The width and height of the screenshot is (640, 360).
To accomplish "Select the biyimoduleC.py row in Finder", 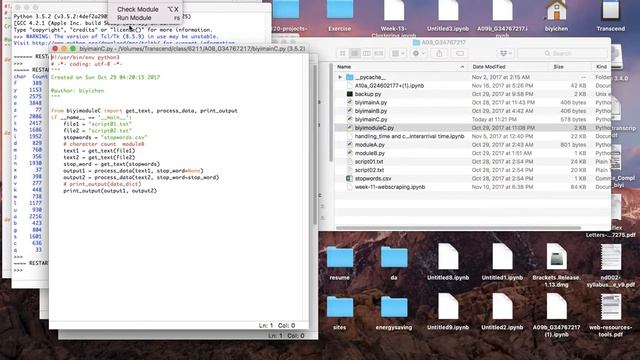I will click(x=473, y=128).
